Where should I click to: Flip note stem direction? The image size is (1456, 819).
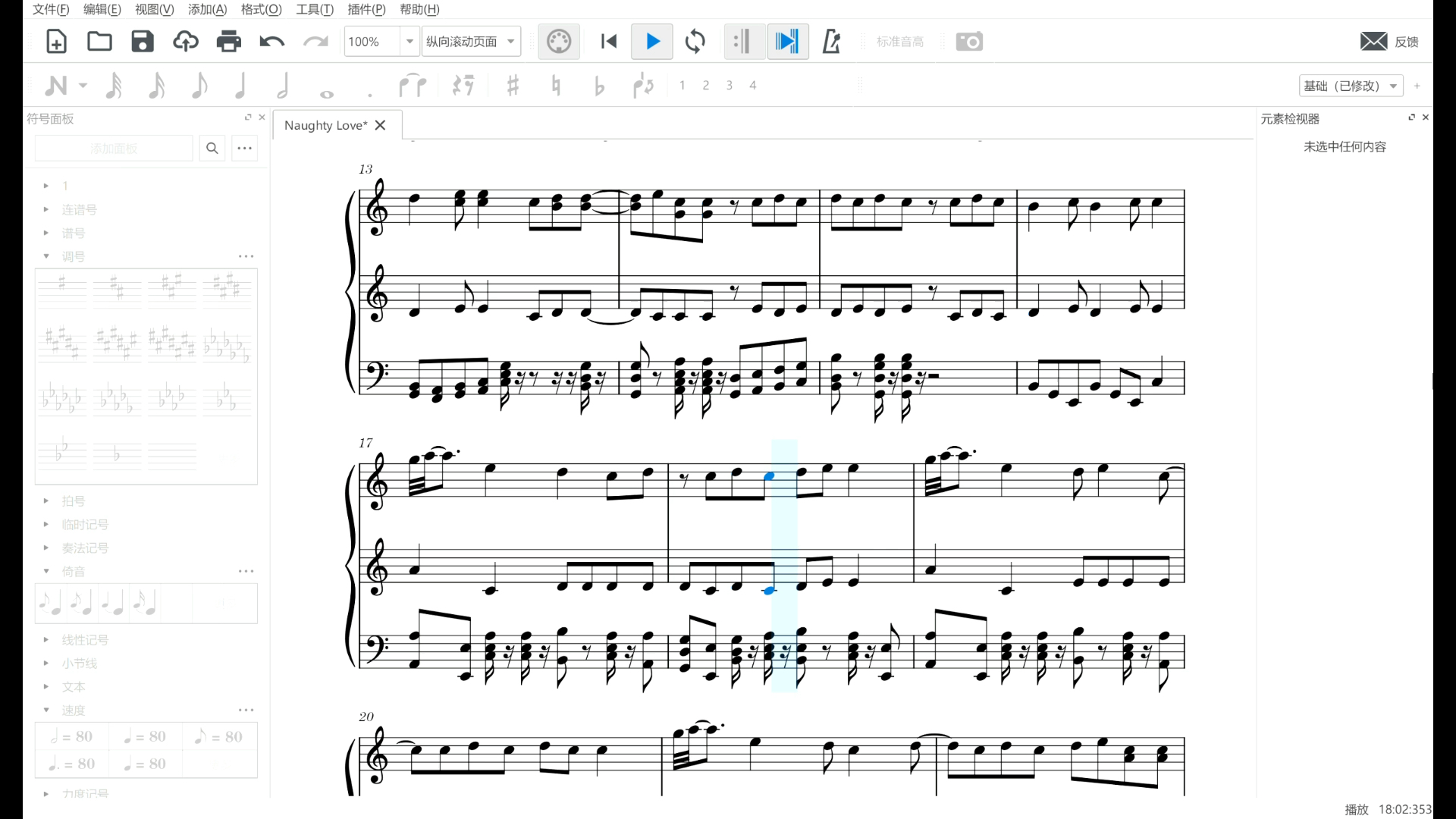[x=643, y=86]
